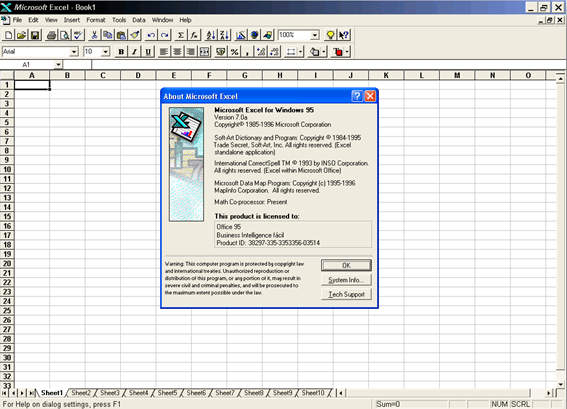Open Print Preview from the toolbar
Image resolution: width=567 pixels, height=409 pixels.
[65, 35]
